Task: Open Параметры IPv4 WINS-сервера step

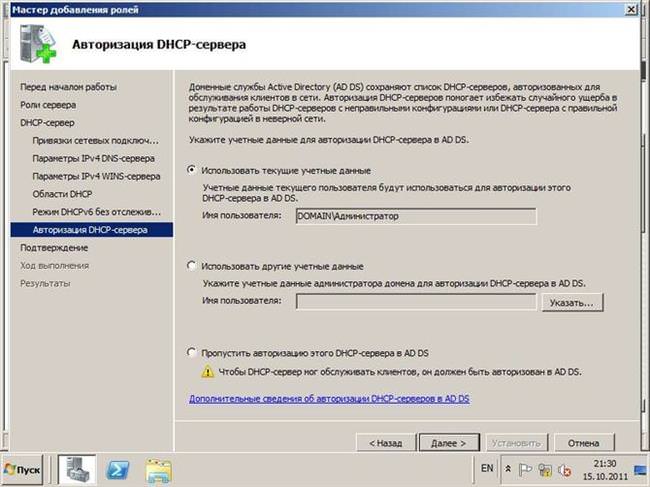Action: (96, 176)
